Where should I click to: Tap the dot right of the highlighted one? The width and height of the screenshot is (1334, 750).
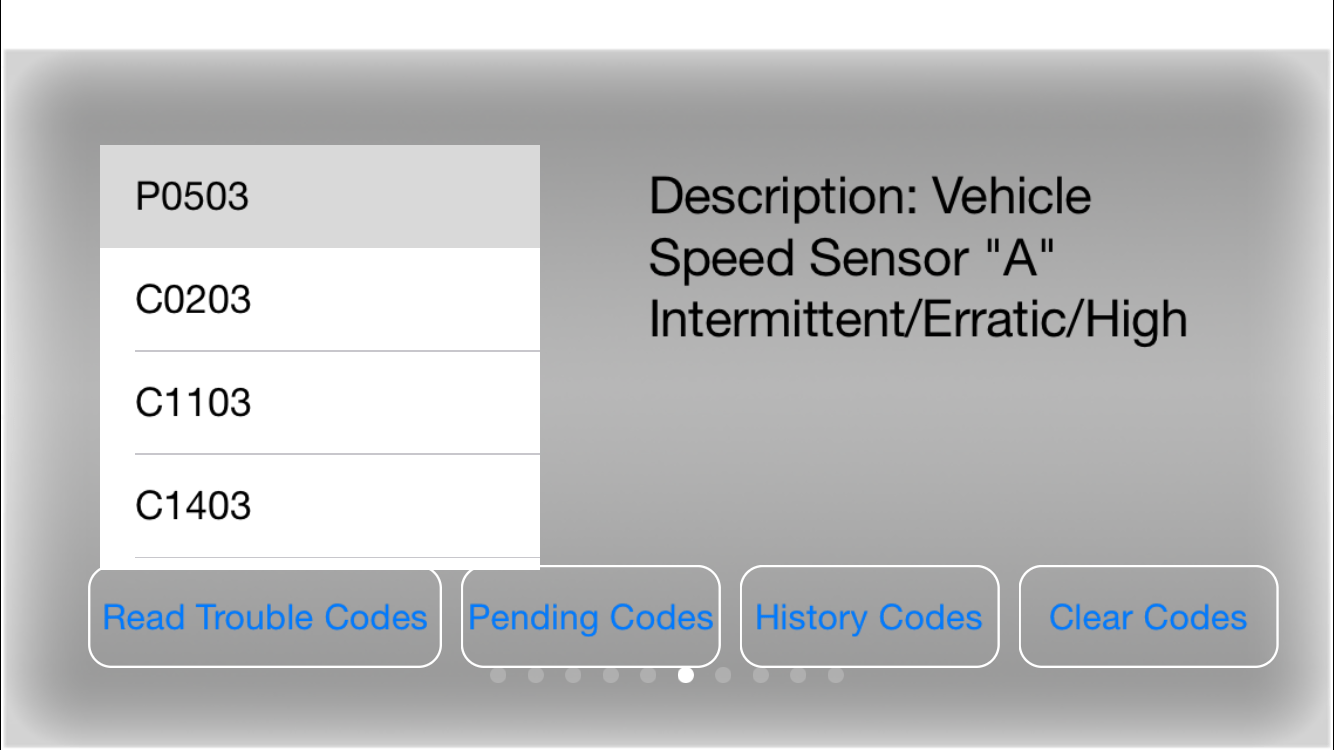coord(723,675)
